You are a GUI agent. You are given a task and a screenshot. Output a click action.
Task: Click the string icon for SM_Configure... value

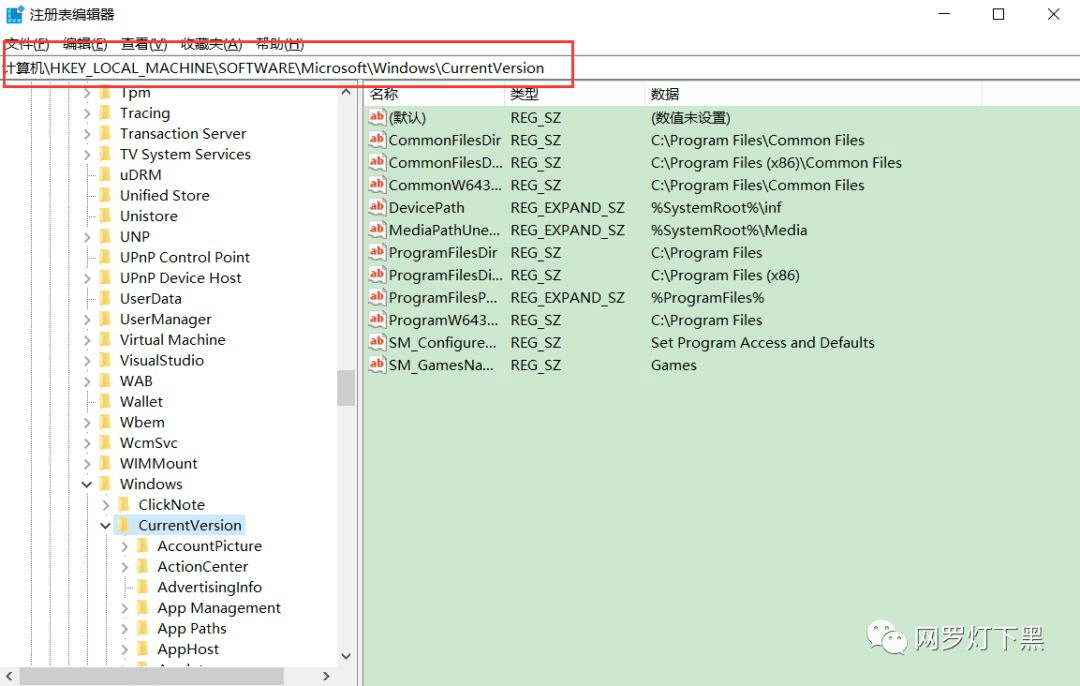tap(377, 342)
